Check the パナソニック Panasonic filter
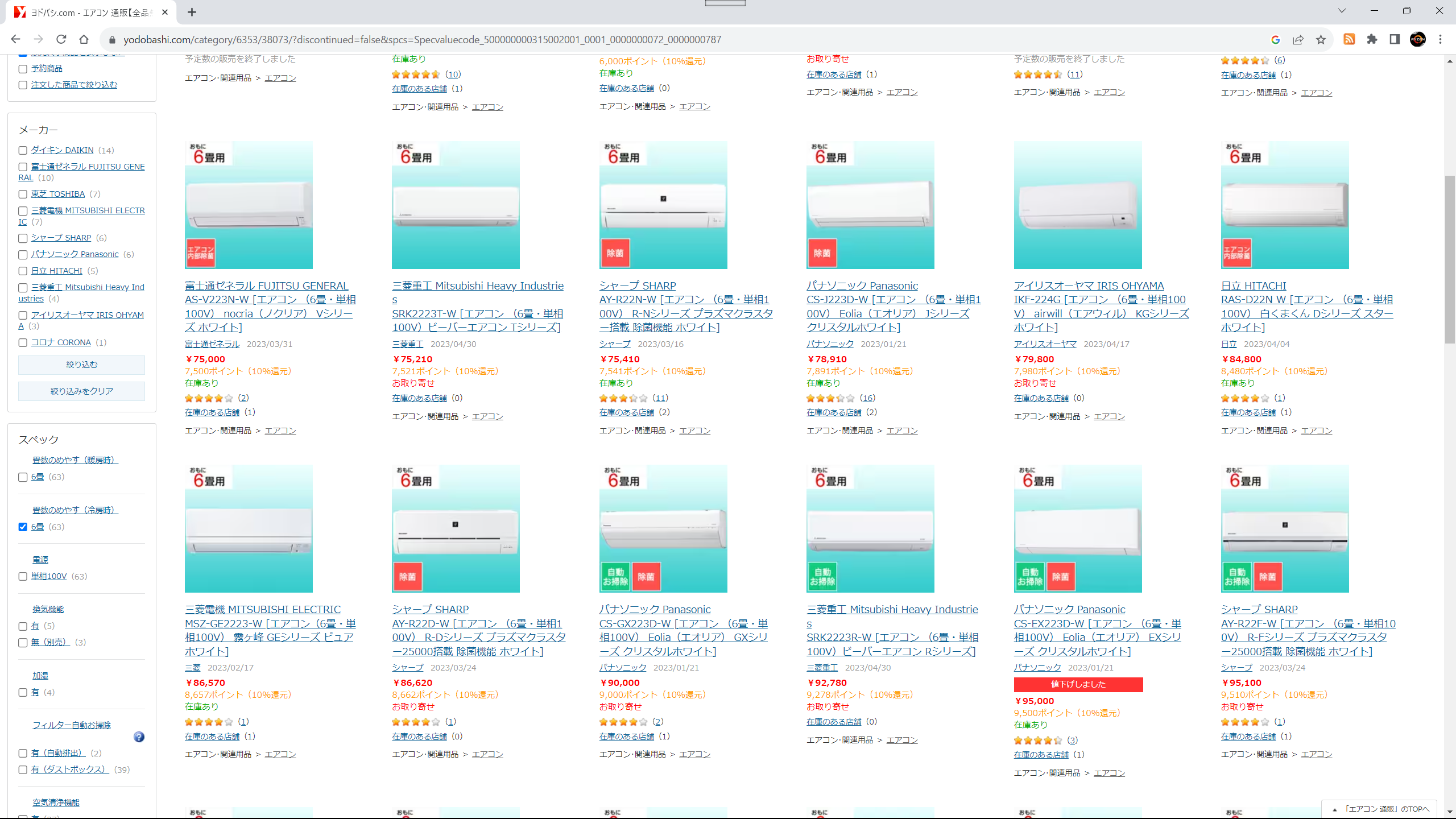This screenshot has height=819, width=1456. (23, 255)
